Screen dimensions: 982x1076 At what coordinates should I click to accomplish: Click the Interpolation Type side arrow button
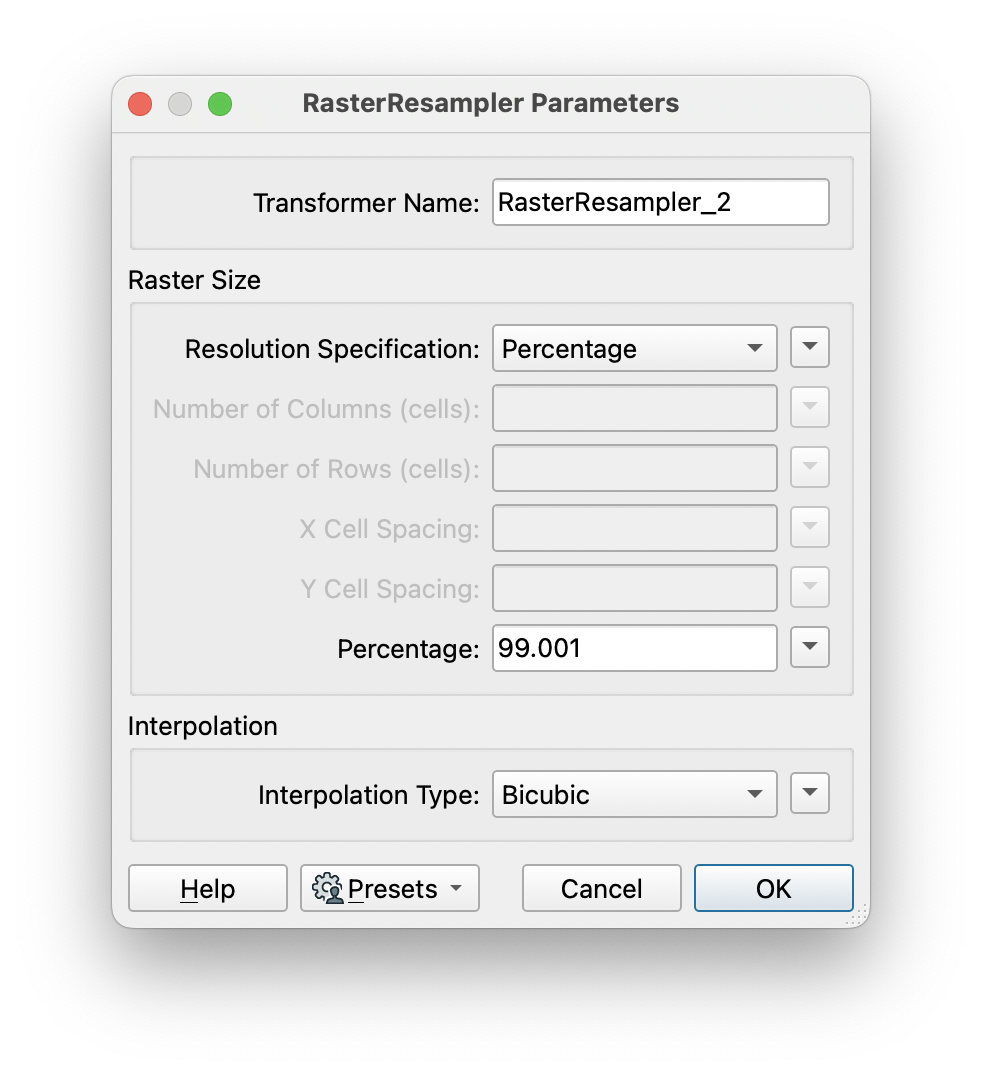(809, 793)
